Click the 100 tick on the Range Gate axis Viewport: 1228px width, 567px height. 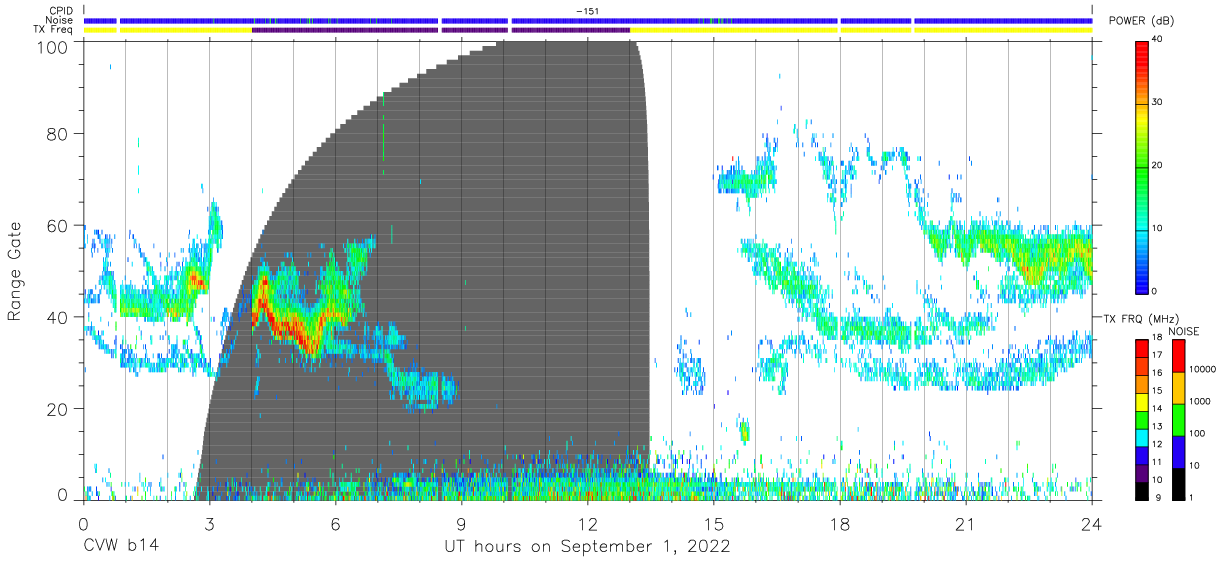(53, 46)
